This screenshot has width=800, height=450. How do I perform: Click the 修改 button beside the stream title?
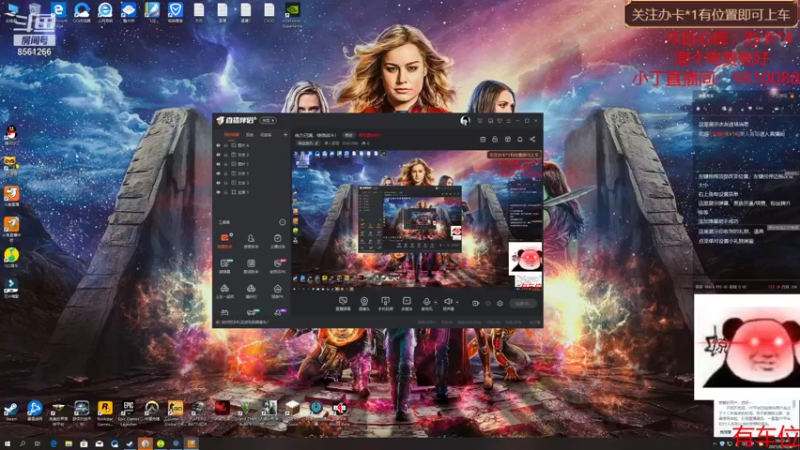coord(348,135)
